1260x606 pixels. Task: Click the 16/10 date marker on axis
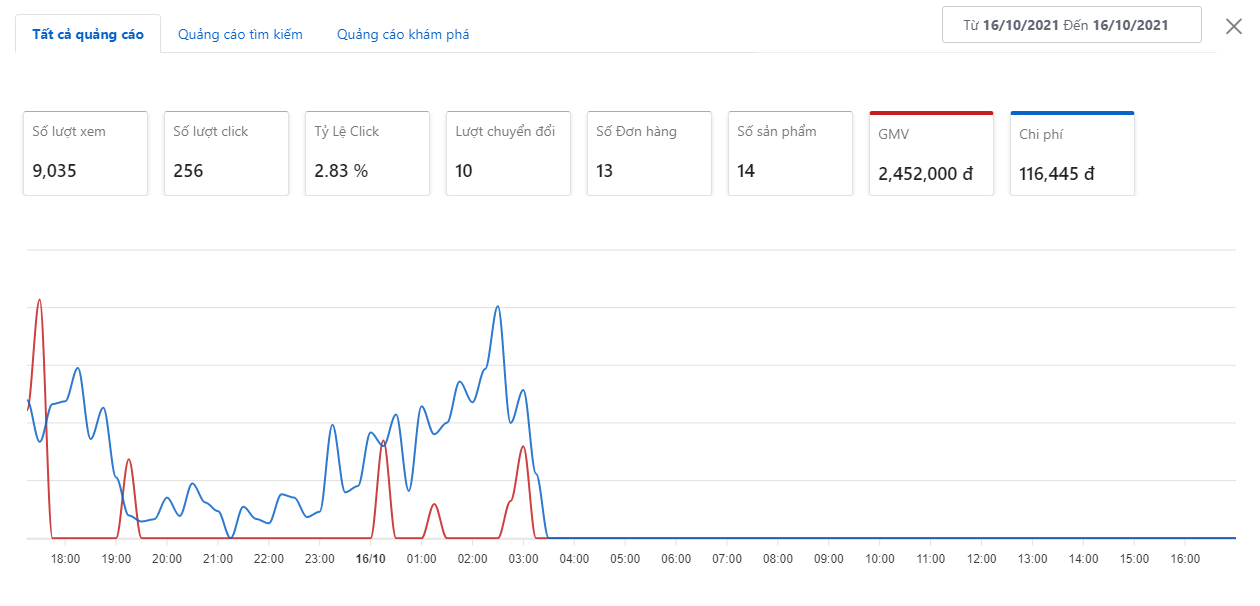point(370,559)
